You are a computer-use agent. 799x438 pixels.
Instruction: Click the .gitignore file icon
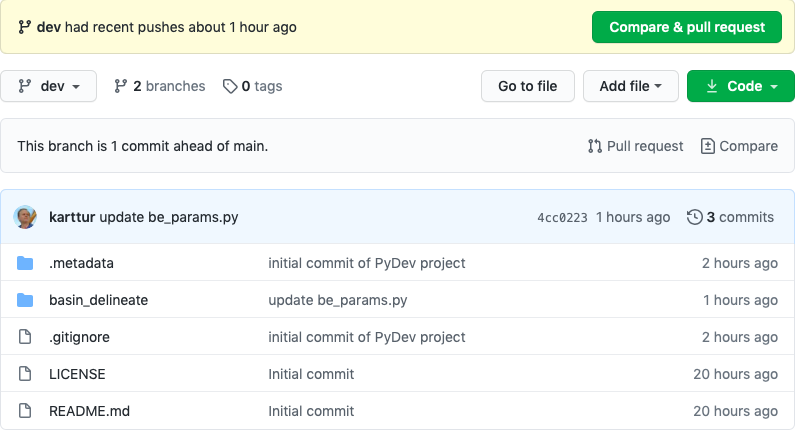[x=26, y=337]
